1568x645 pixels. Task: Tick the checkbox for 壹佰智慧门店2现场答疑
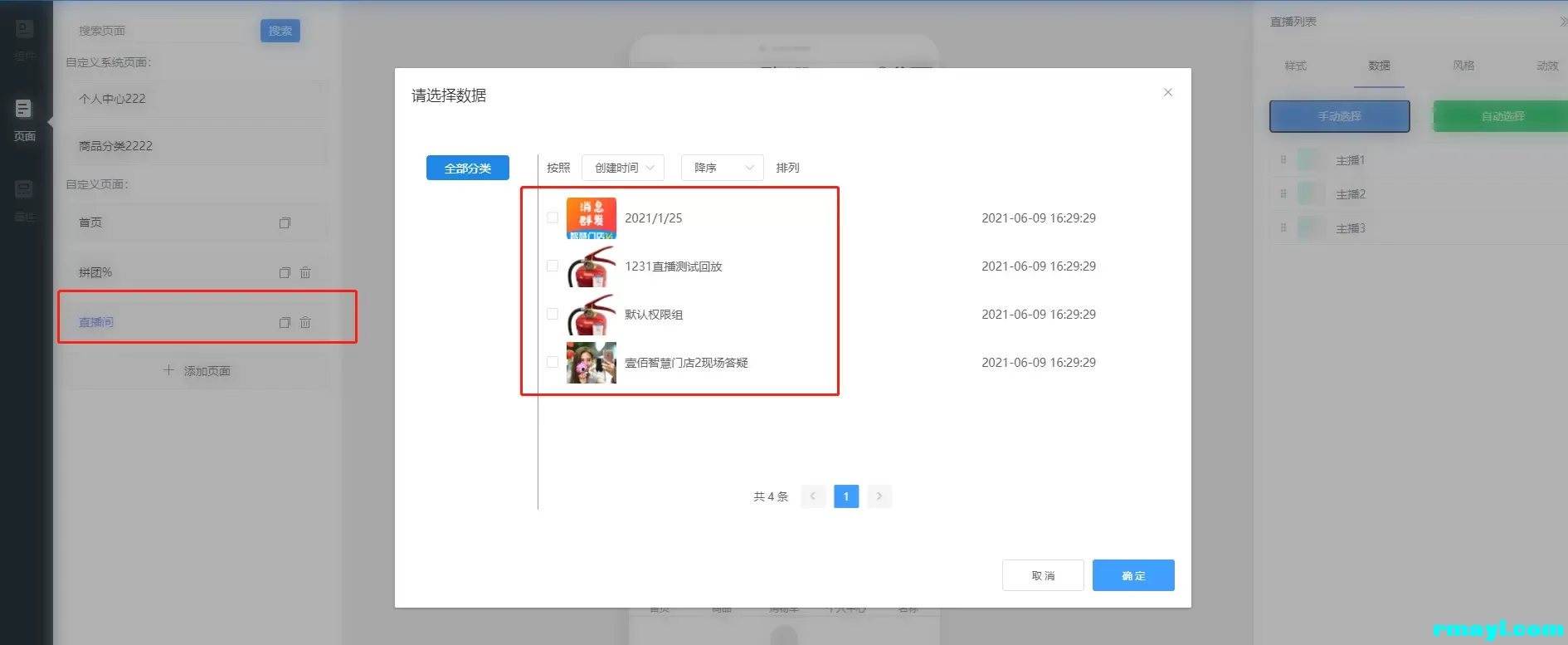(553, 362)
